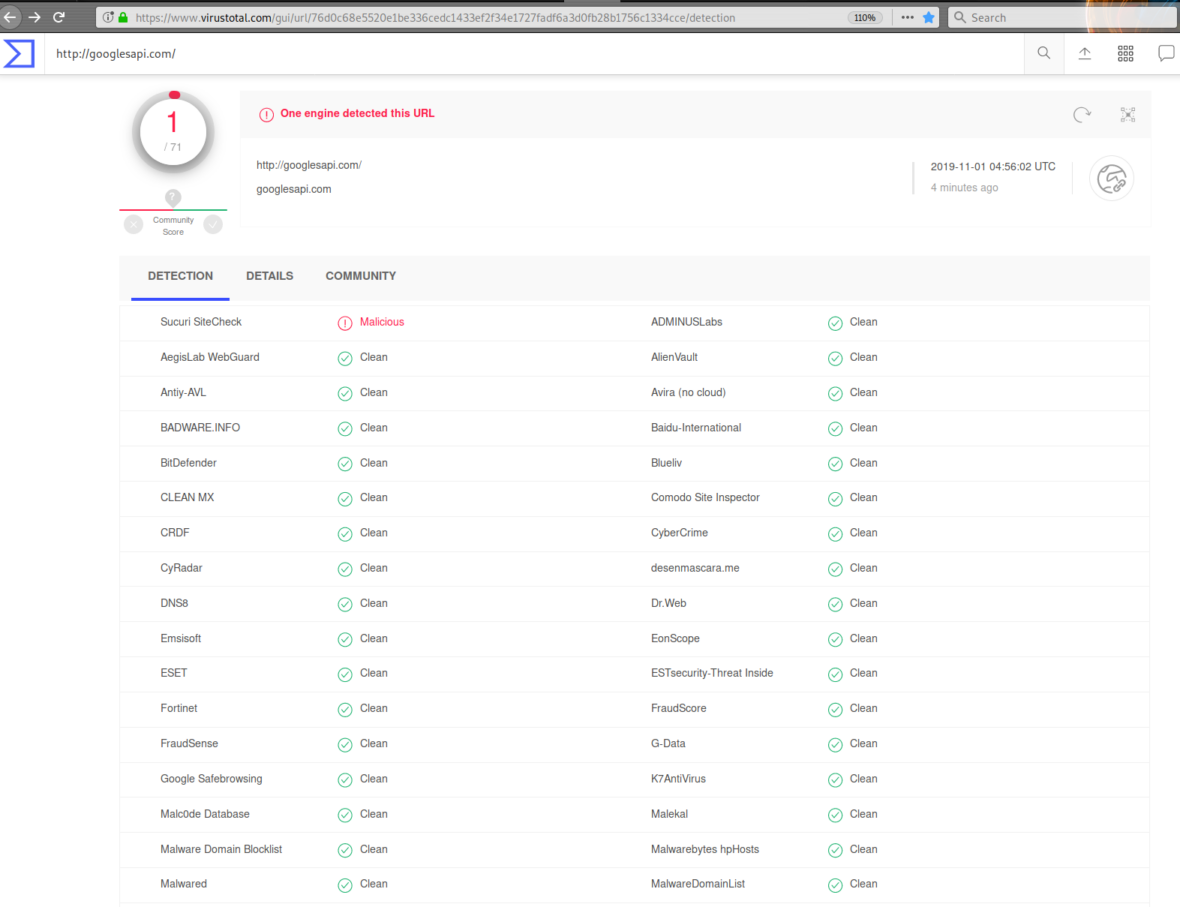1180x907 pixels.
Task: Reload page with browser refresh button
Action: (59, 17)
